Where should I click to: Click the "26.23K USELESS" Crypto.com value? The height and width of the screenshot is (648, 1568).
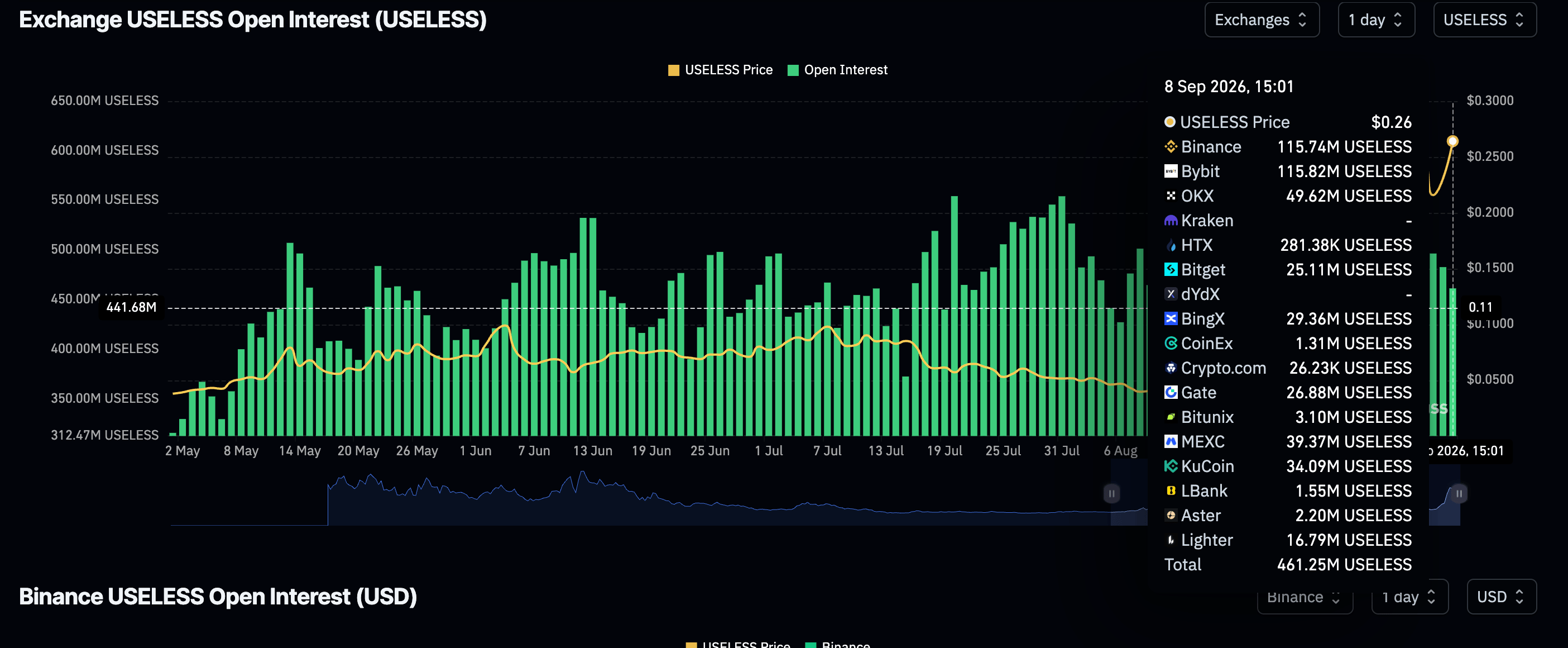1350,368
